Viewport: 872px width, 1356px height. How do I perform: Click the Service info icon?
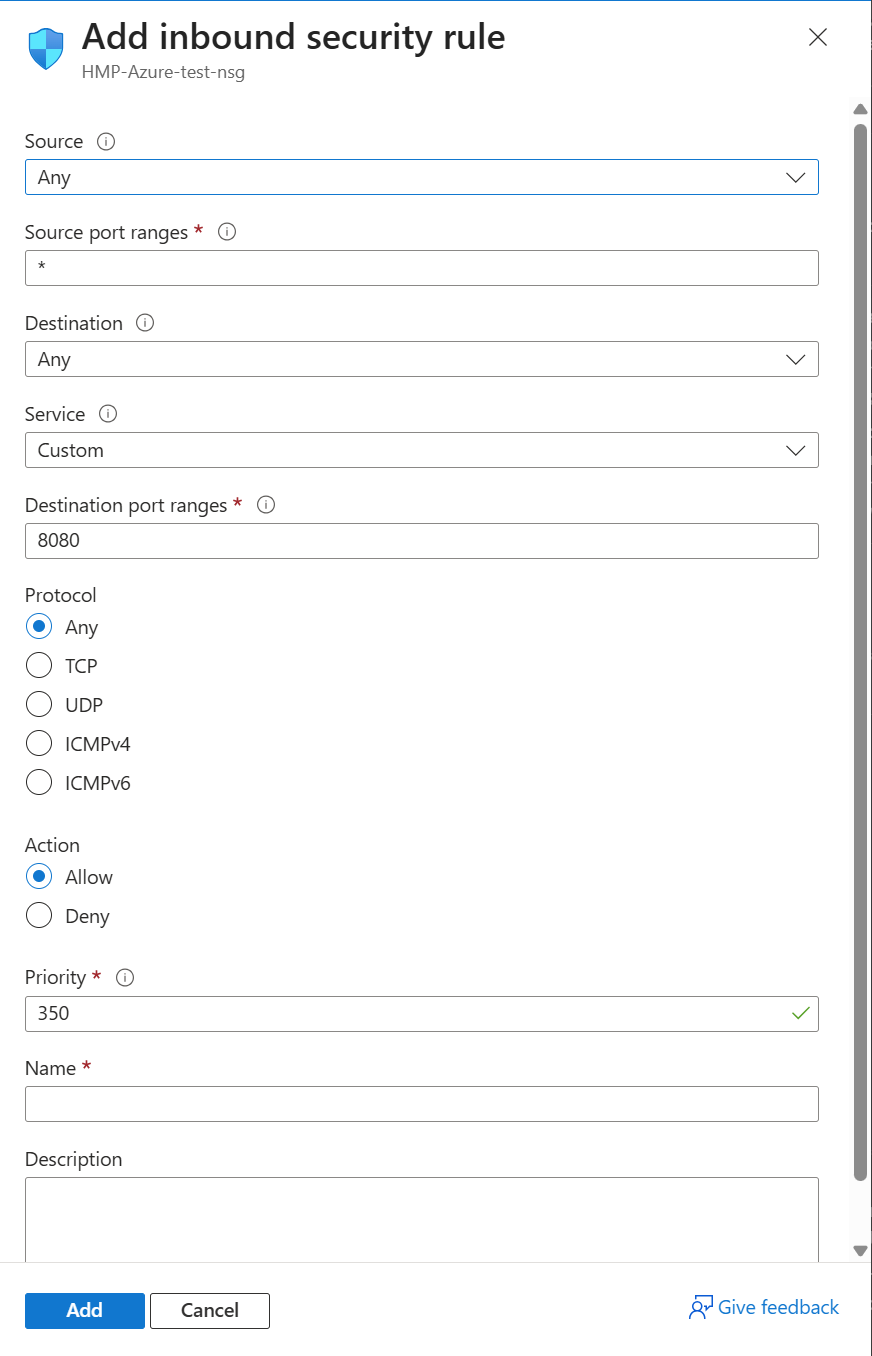pos(108,414)
